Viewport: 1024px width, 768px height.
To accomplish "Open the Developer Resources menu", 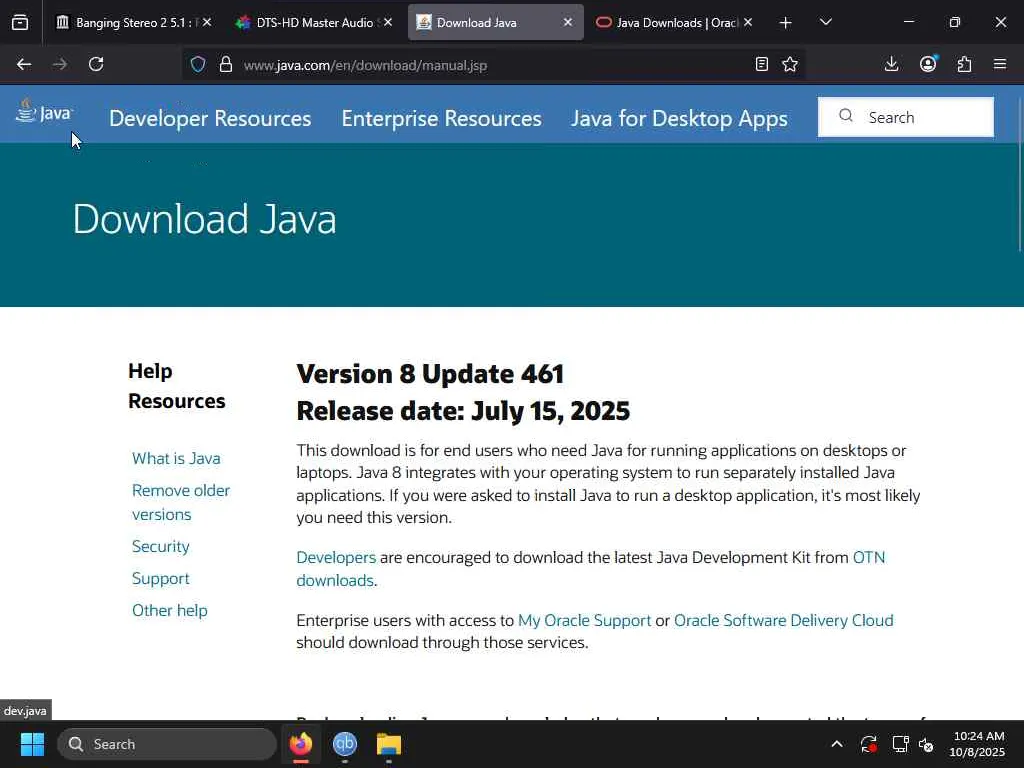I will (210, 118).
